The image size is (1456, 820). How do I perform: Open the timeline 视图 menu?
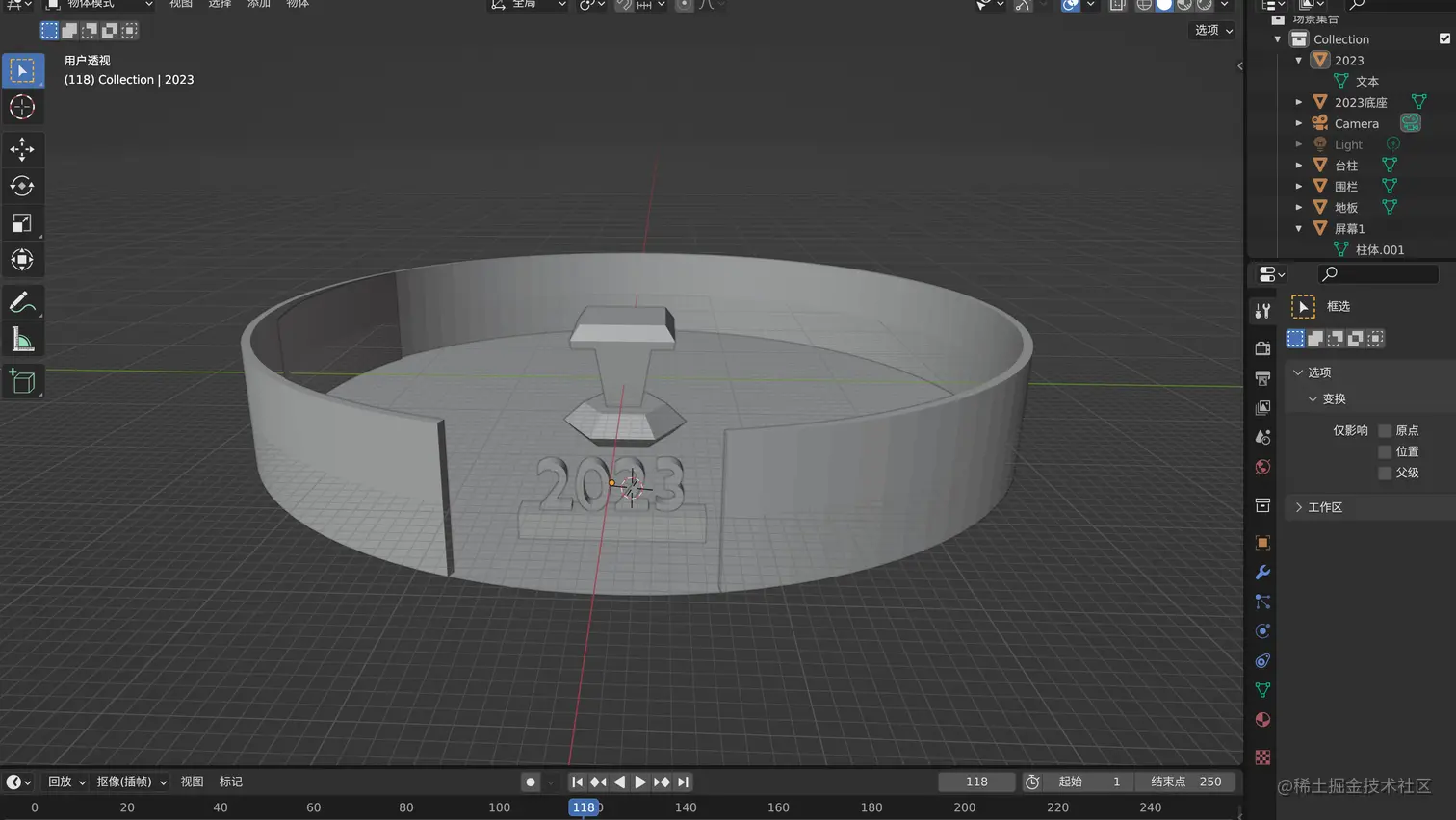coord(192,782)
